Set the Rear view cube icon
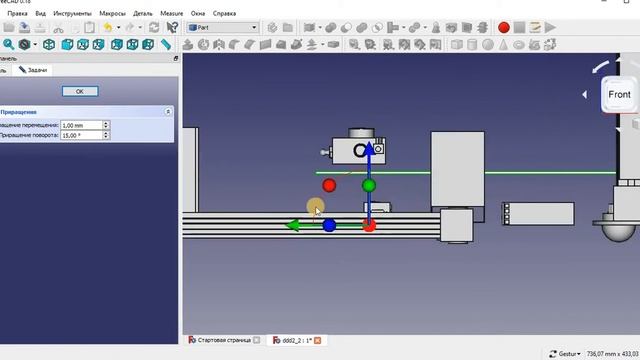The image size is (640, 360). tap(117, 44)
